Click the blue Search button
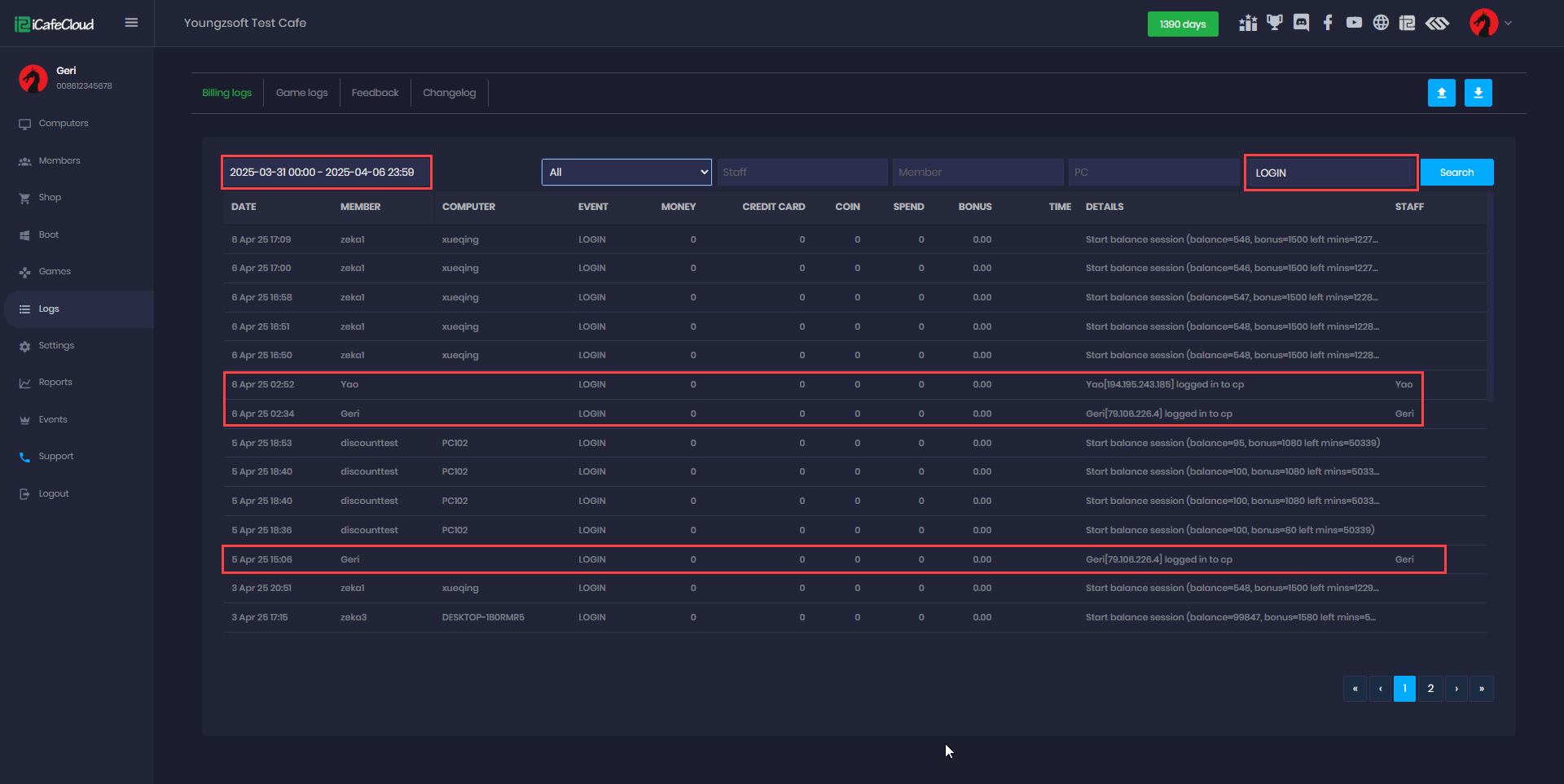1564x784 pixels. 1456,172
